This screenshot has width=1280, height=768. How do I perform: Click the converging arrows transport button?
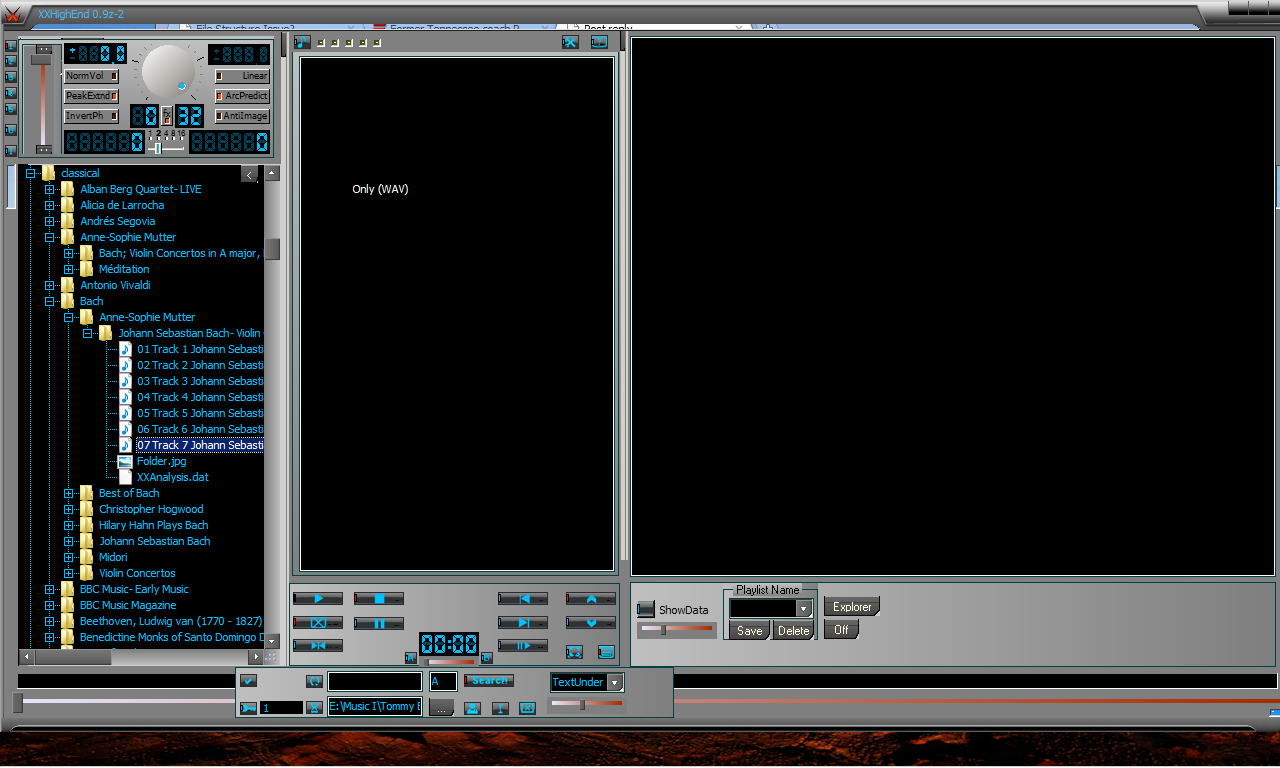[318, 645]
